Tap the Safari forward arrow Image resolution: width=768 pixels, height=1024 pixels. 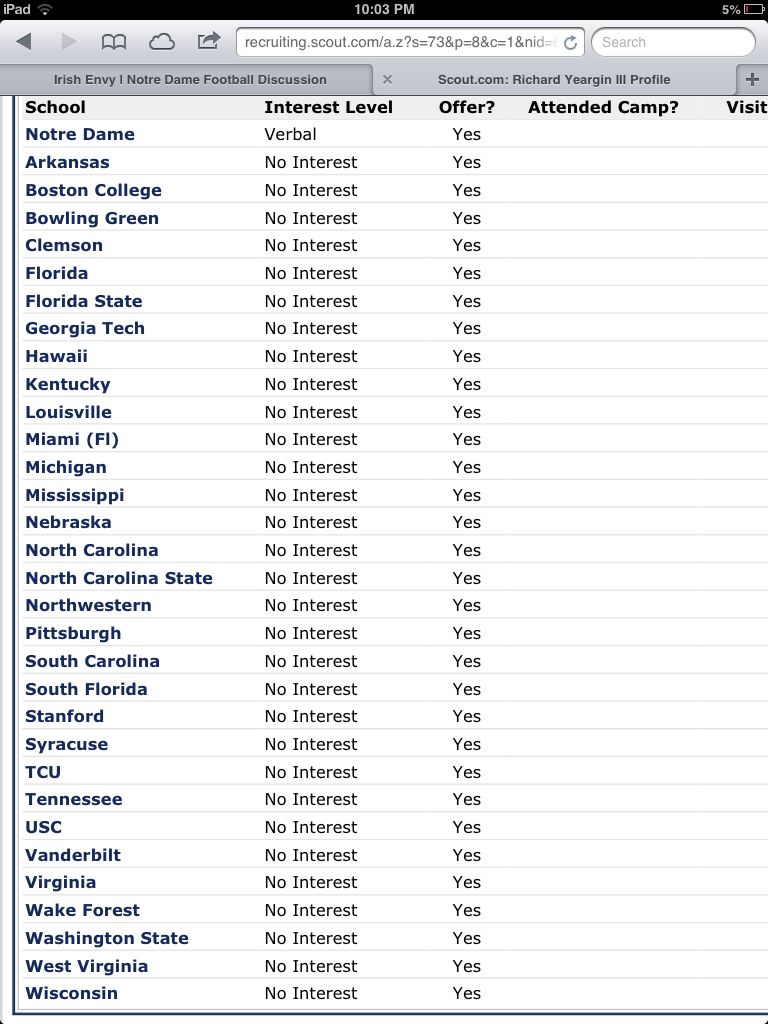(69, 42)
